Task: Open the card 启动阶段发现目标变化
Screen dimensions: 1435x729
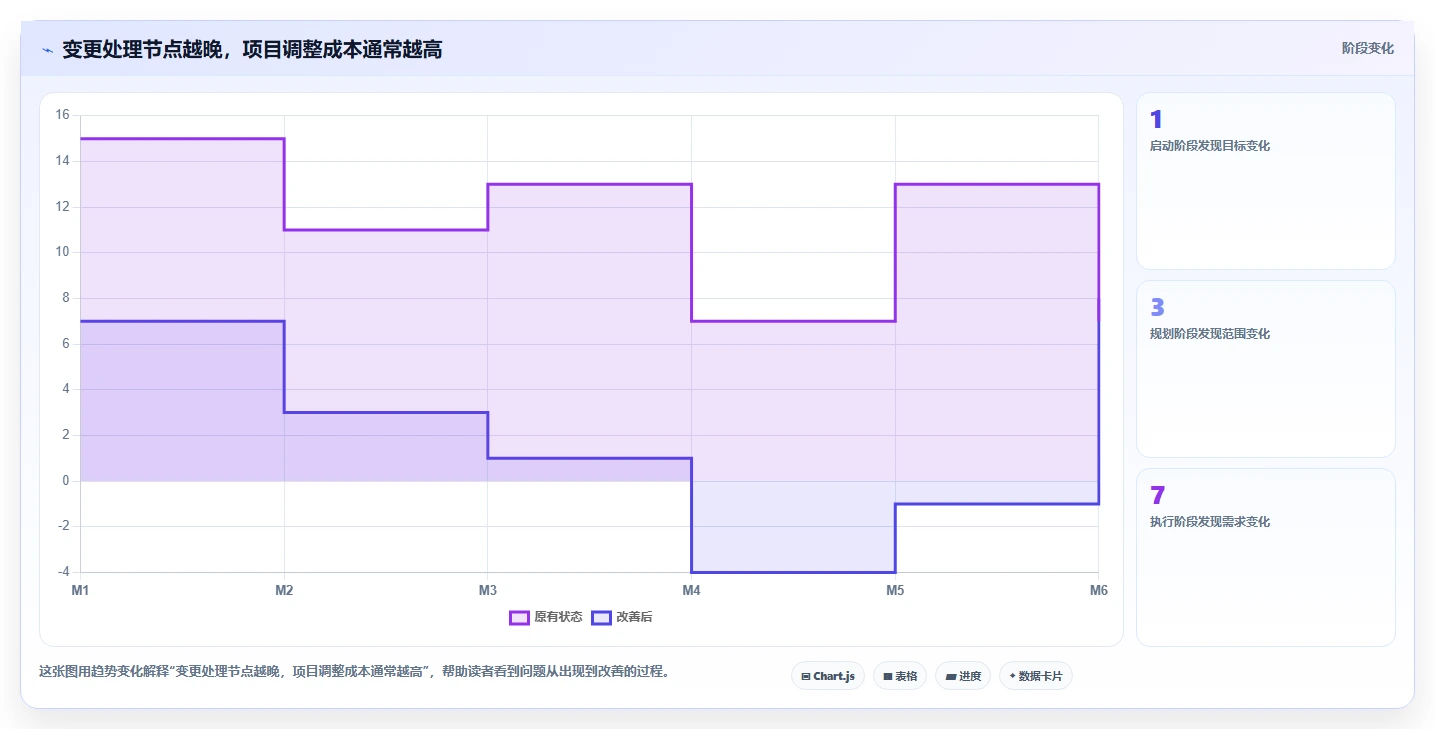Action: [x=1265, y=181]
